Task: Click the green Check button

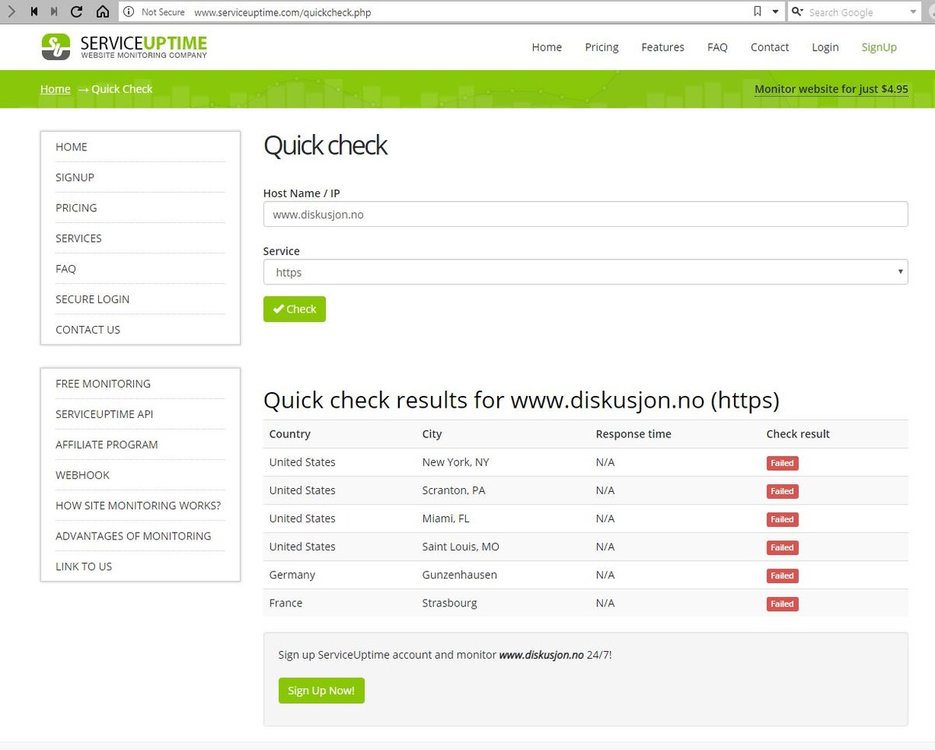Action: click(295, 309)
